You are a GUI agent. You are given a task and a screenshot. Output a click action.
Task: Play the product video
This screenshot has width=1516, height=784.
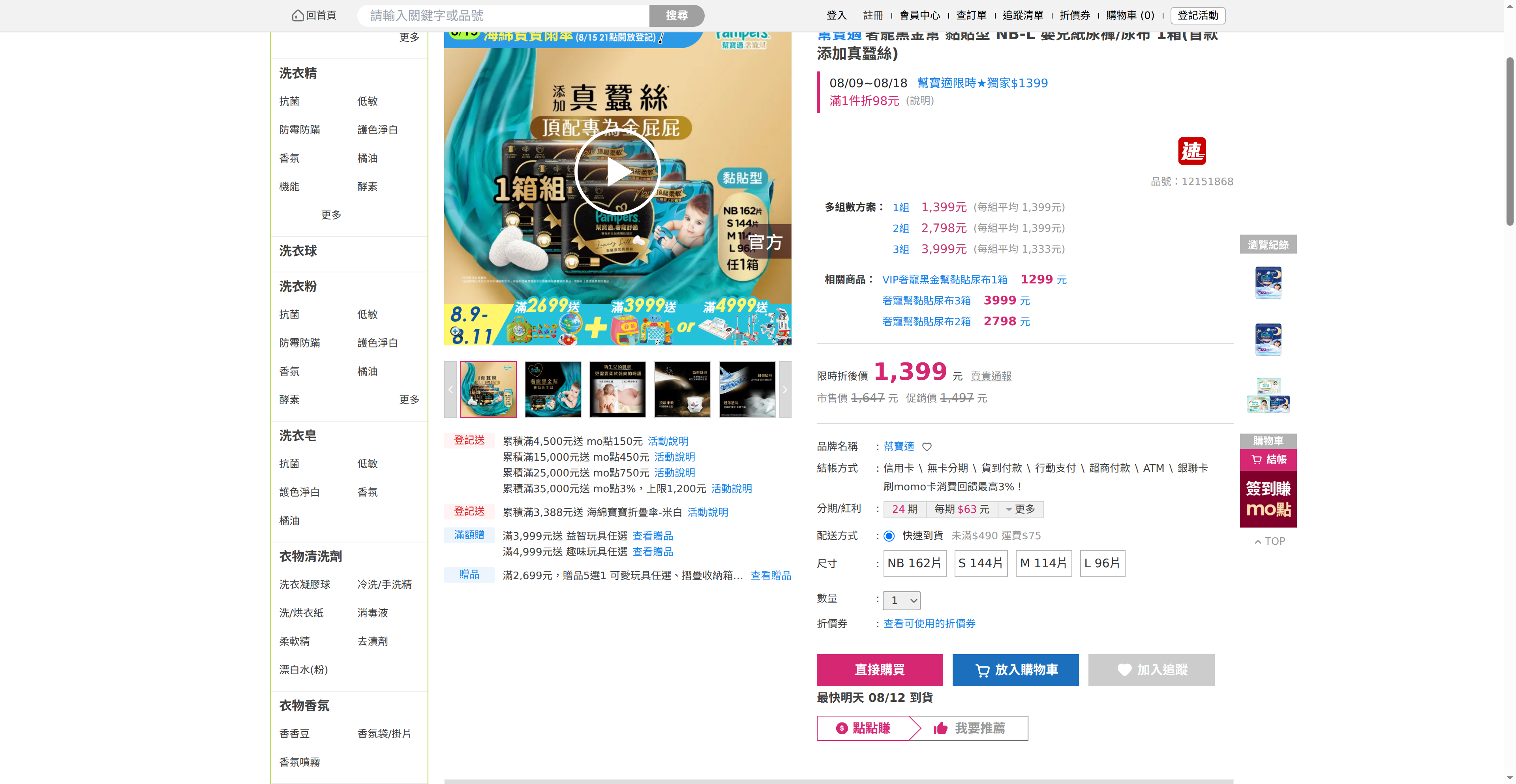pyautogui.click(x=617, y=172)
